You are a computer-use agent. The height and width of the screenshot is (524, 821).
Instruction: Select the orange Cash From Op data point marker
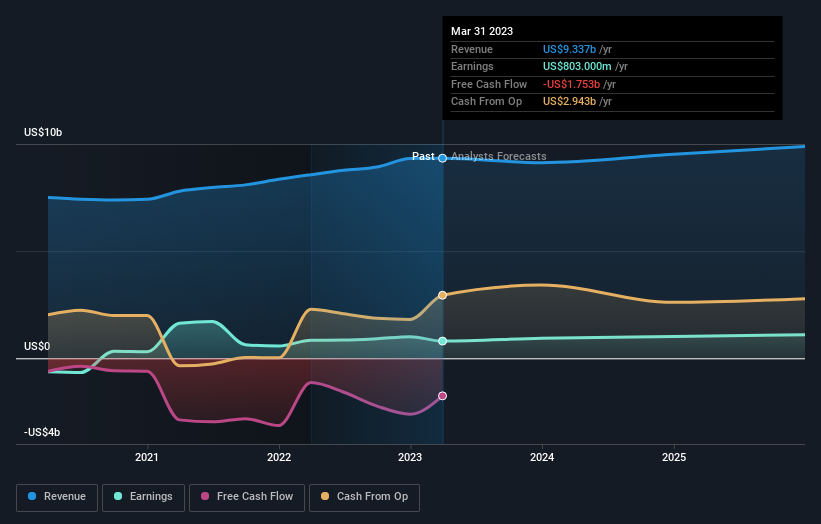click(442, 295)
